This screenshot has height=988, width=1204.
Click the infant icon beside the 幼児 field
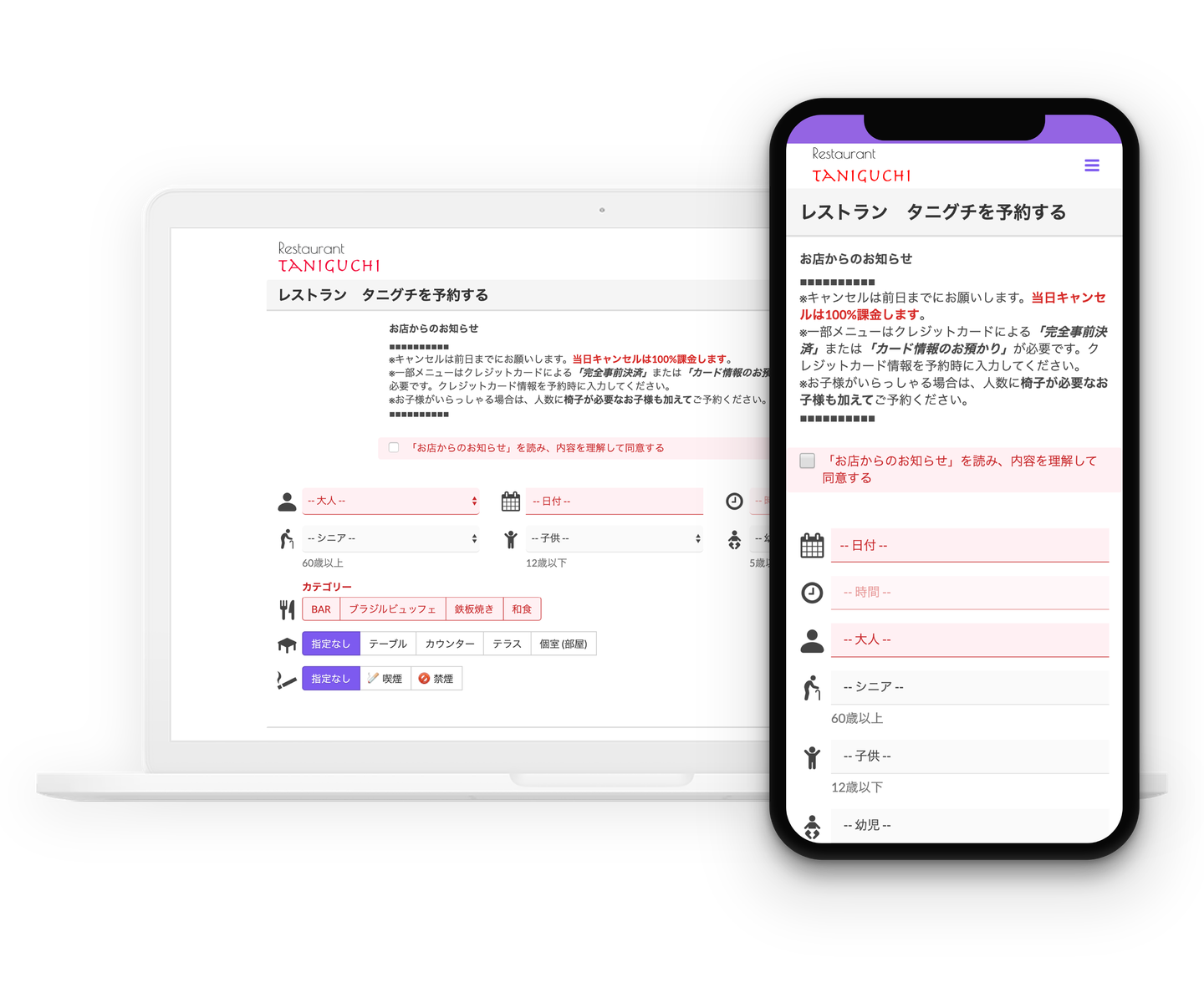tap(735, 538)
